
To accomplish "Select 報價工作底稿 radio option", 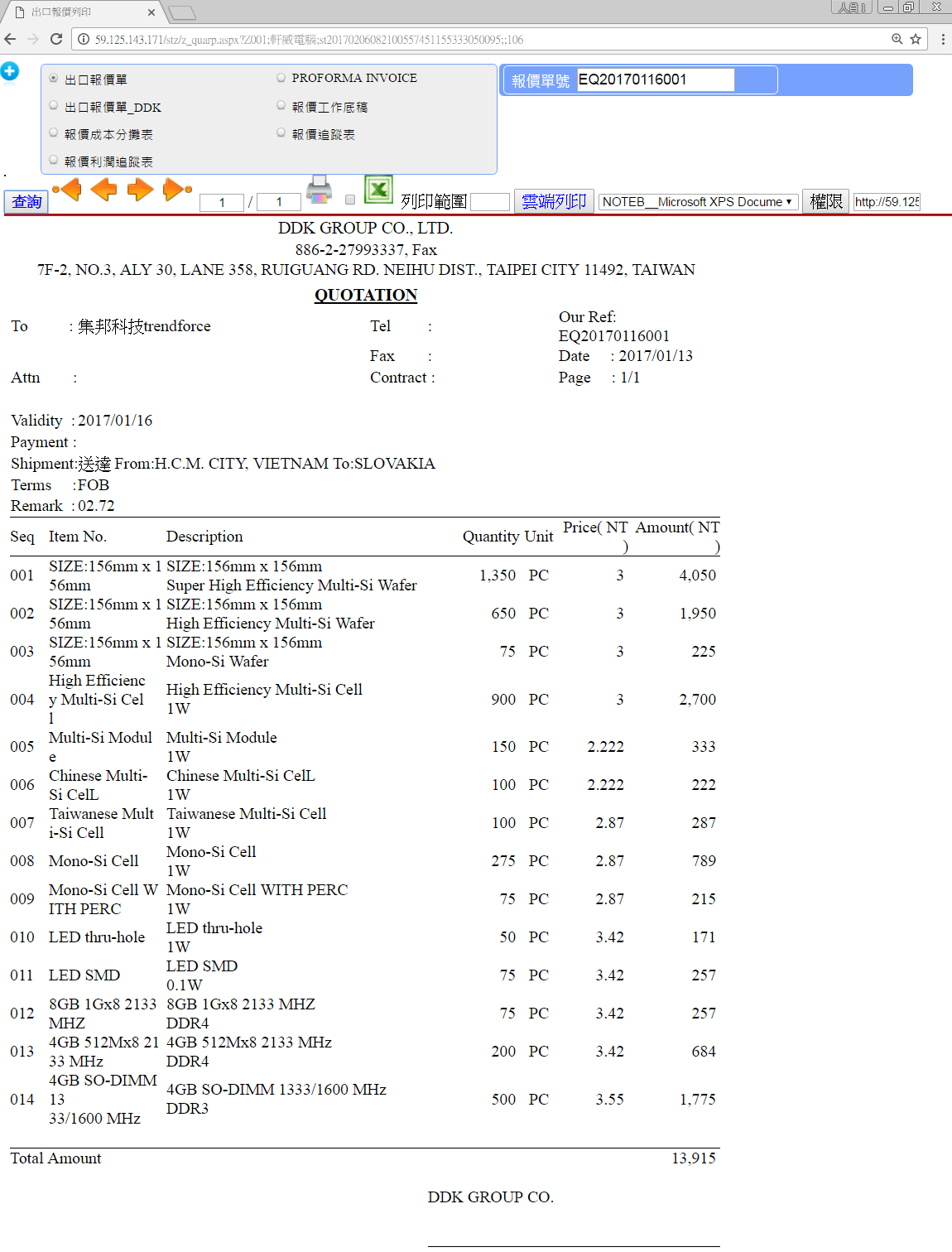I will [281, 105].
